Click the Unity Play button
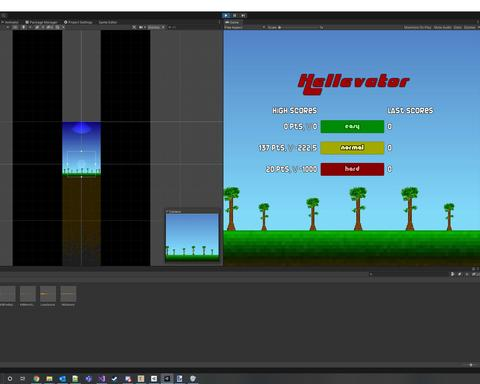This screenshot has width=480, height=384. coord(226,15)
